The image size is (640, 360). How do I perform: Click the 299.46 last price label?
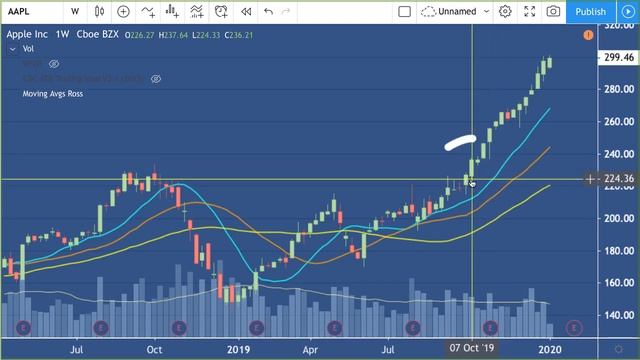[619, 57]
